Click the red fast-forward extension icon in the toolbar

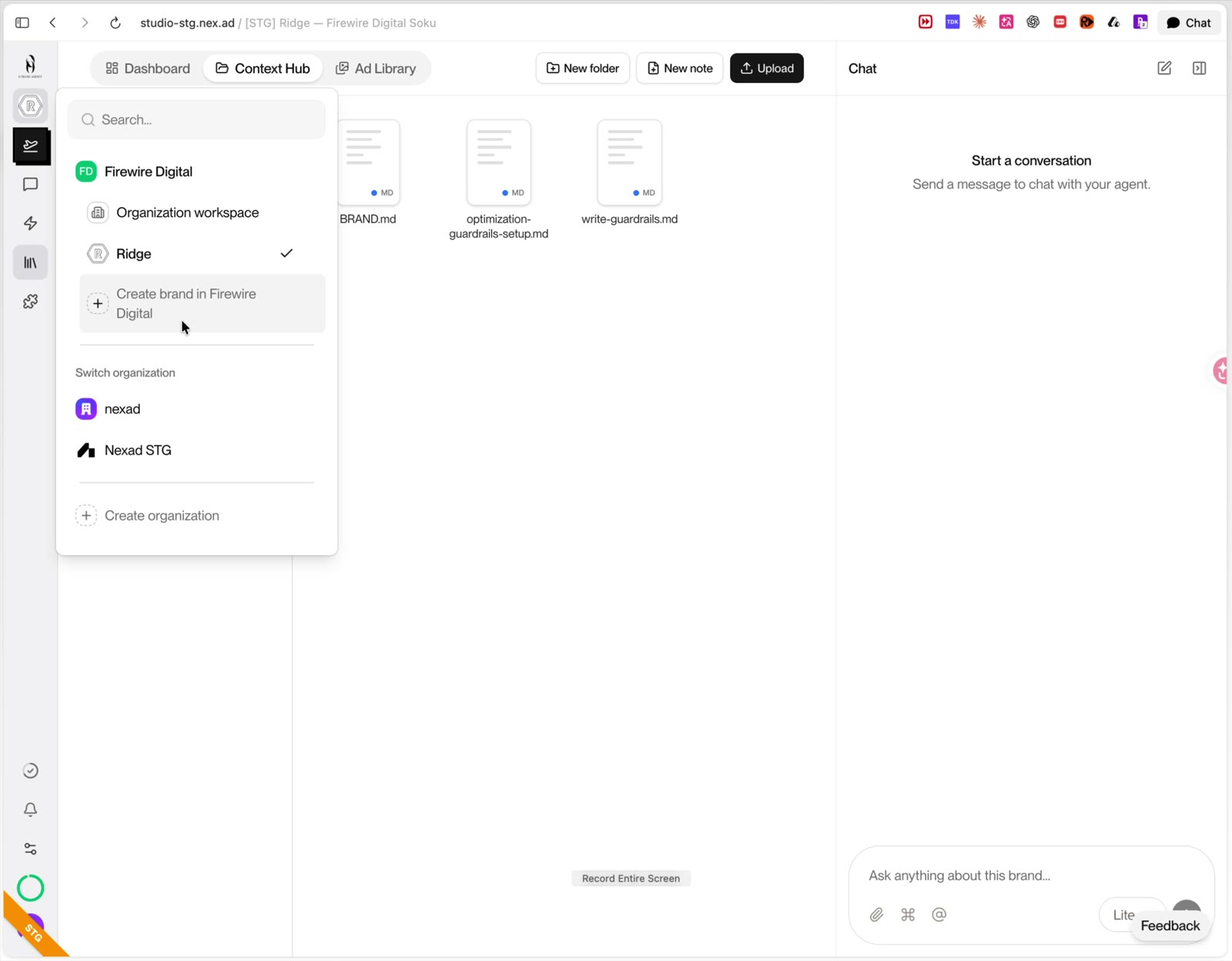926,22
